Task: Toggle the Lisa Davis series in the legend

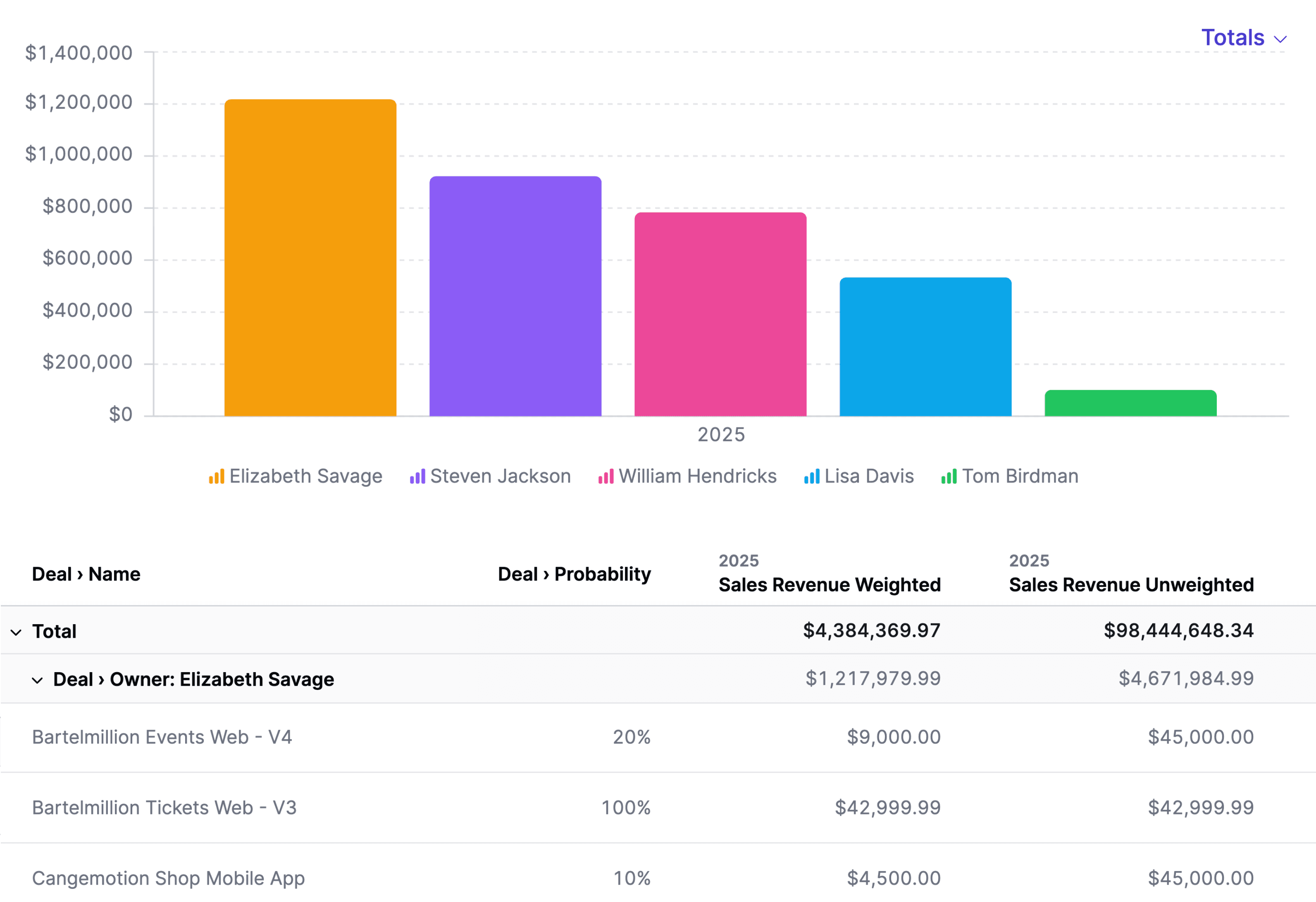Action: pyautogui.click(x=869, y=476)
